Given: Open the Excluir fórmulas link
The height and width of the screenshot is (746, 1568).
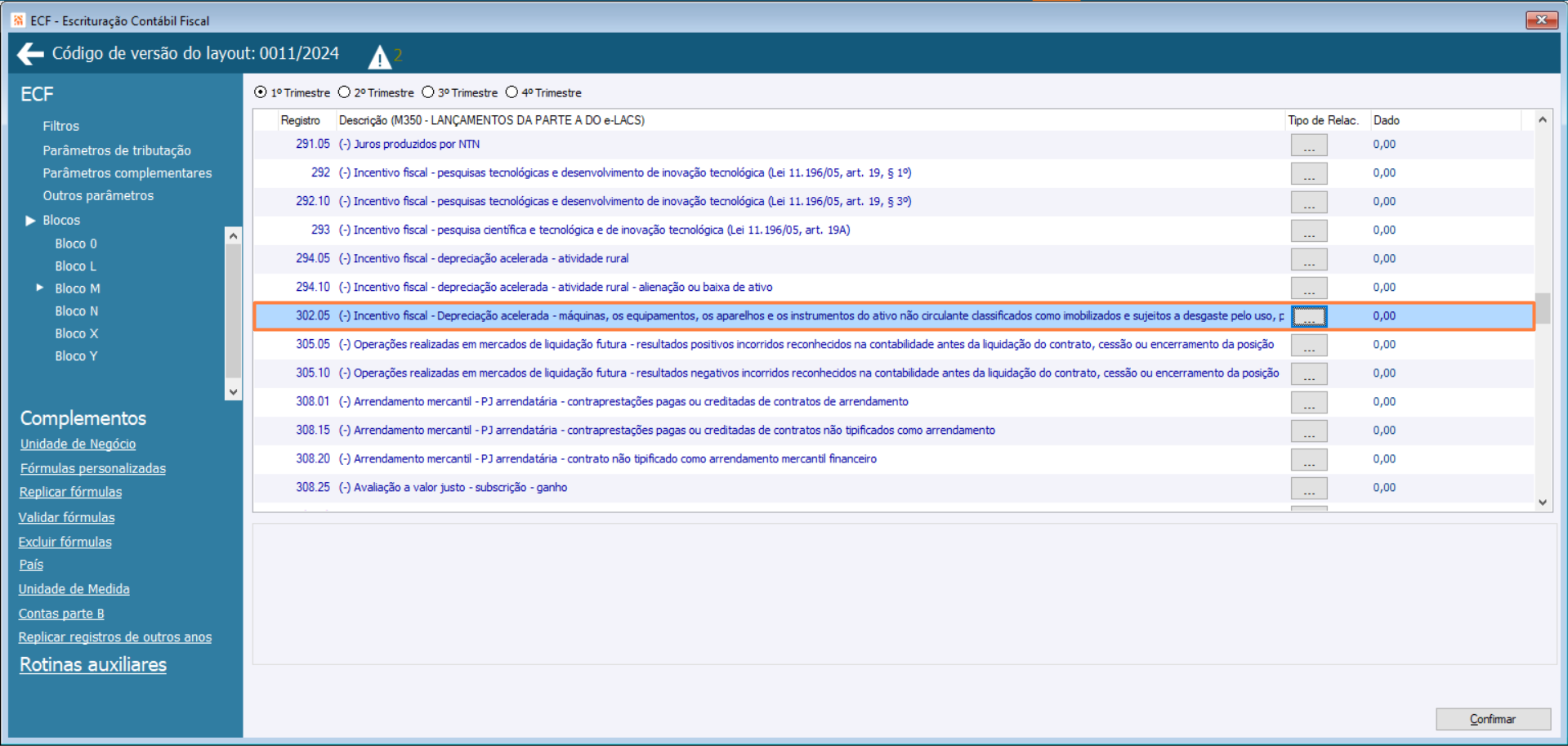Looking at the screenshot, I should [65, 542].
